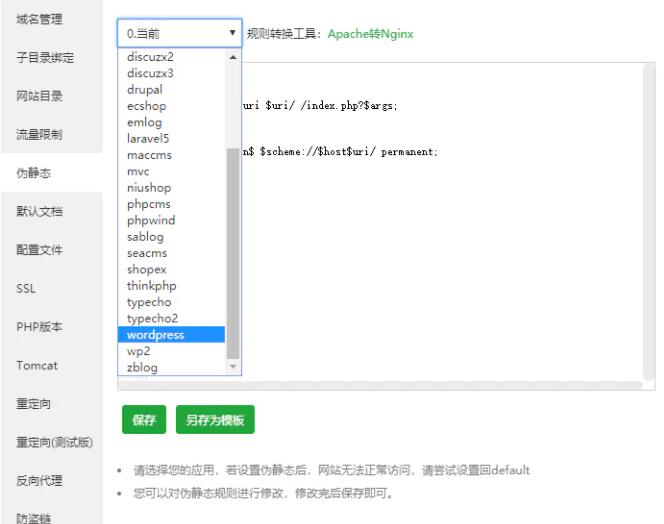Switch to the 配置文件 tab
The image size is (664, 524).
point(39,250)
